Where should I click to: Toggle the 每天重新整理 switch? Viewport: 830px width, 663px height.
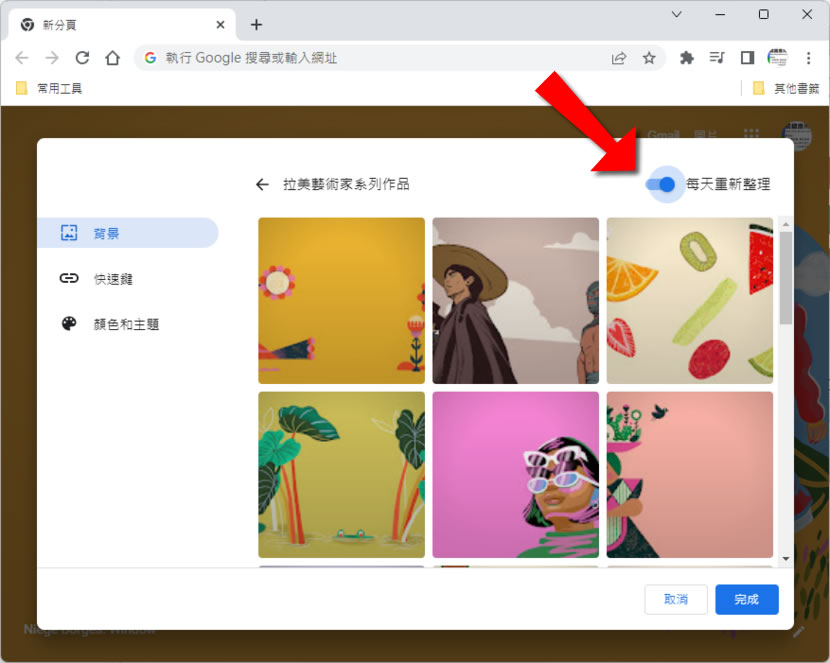(661, 184)
